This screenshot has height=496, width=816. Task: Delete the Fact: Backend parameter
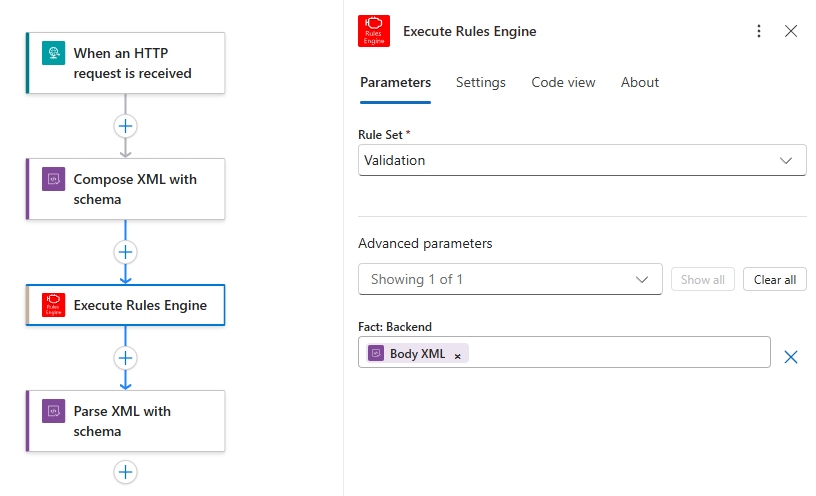point(790,357)
